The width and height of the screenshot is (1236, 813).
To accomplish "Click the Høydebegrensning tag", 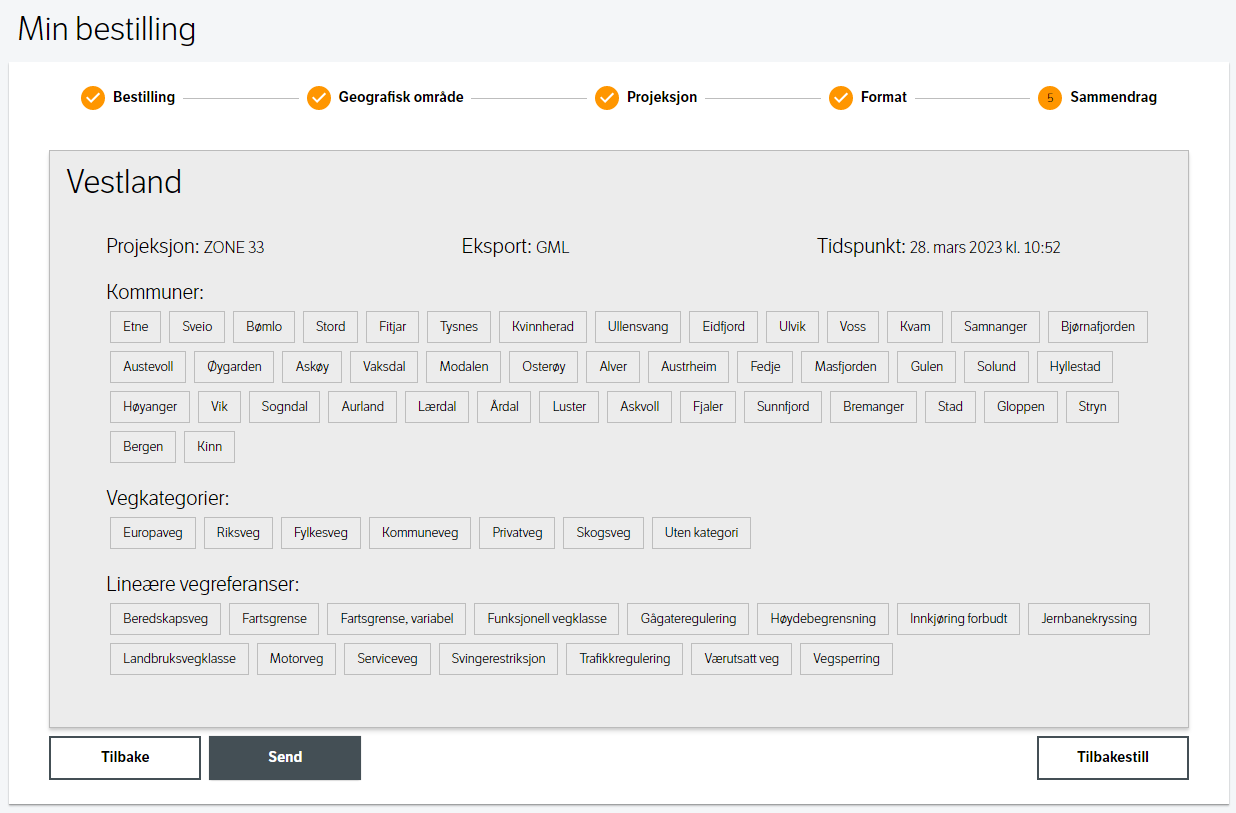I will tap(823, 619).
